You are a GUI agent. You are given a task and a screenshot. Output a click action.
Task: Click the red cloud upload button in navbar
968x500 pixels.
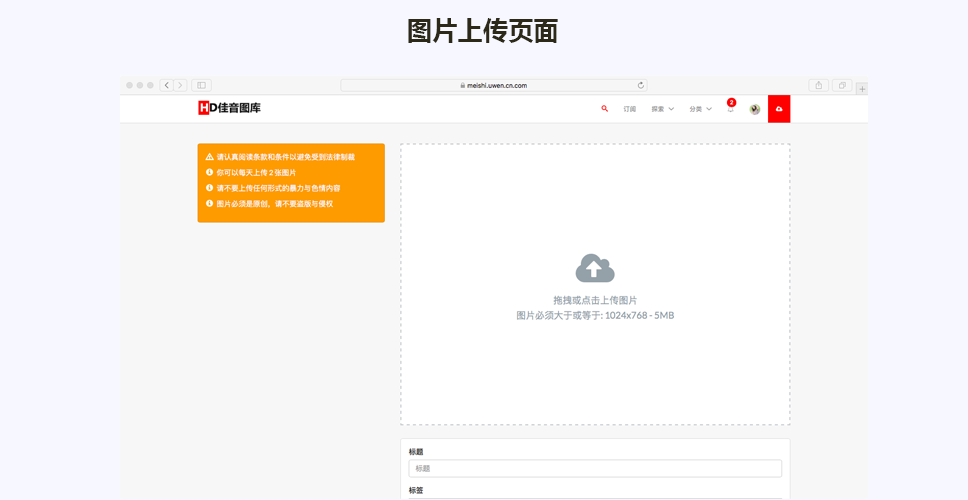779,109
